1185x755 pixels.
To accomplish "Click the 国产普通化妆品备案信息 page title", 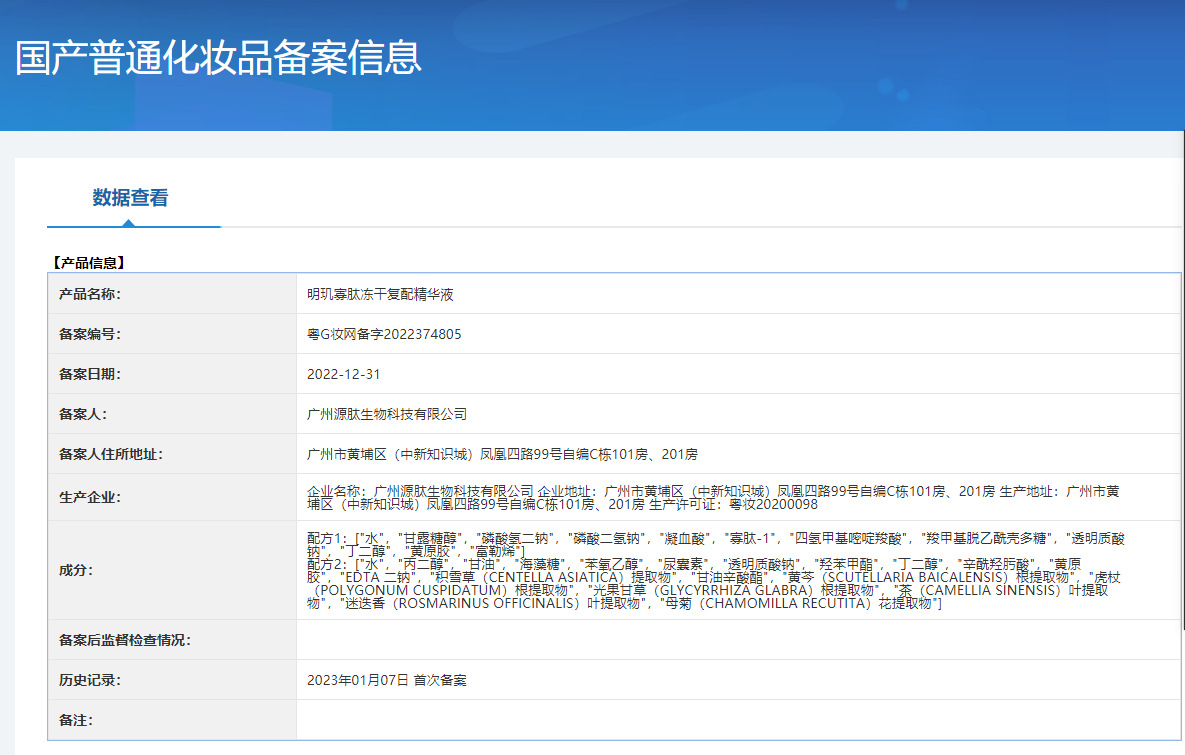I will [218, 58].
